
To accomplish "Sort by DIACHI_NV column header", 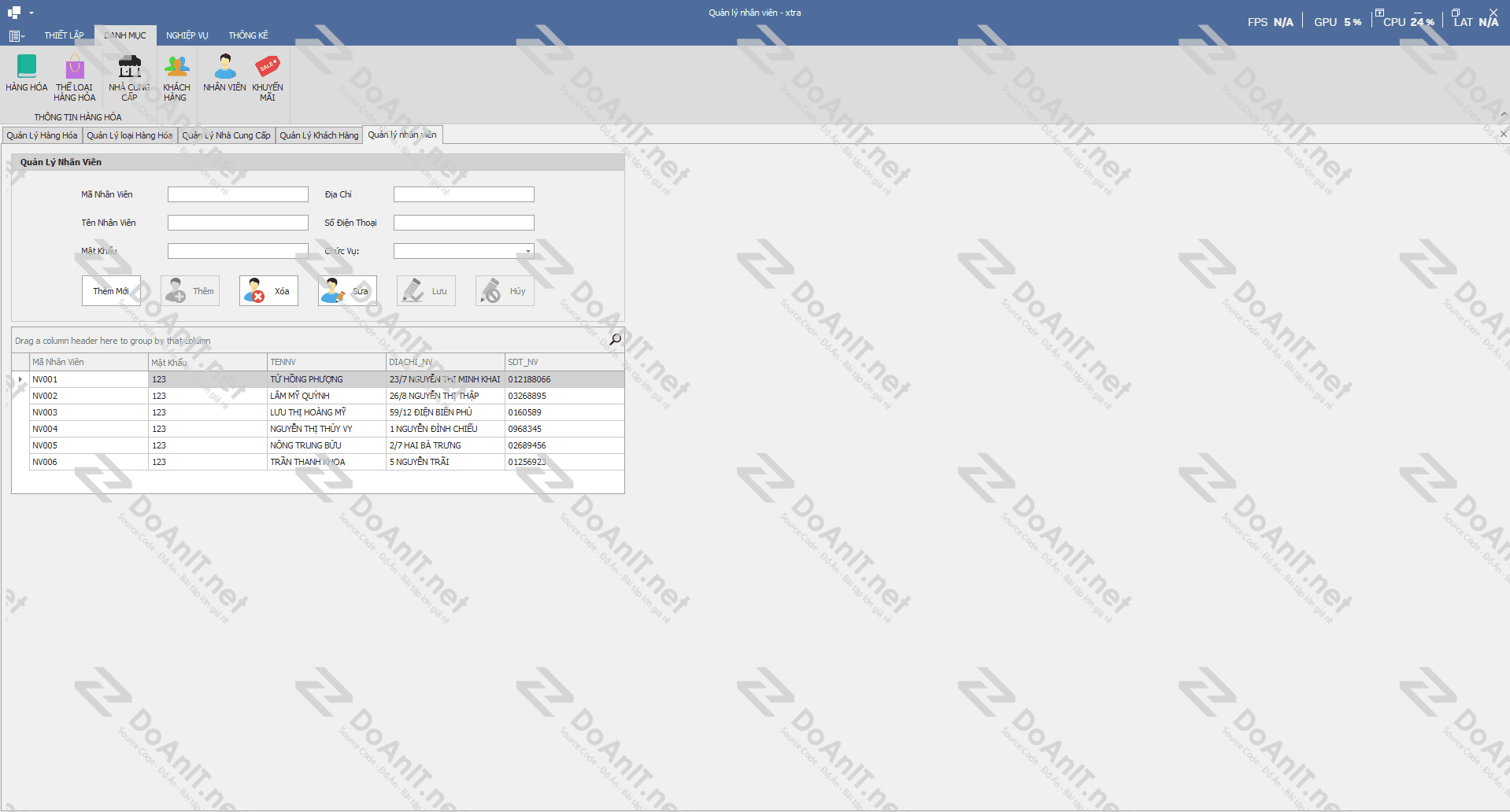I will [446, 362].
